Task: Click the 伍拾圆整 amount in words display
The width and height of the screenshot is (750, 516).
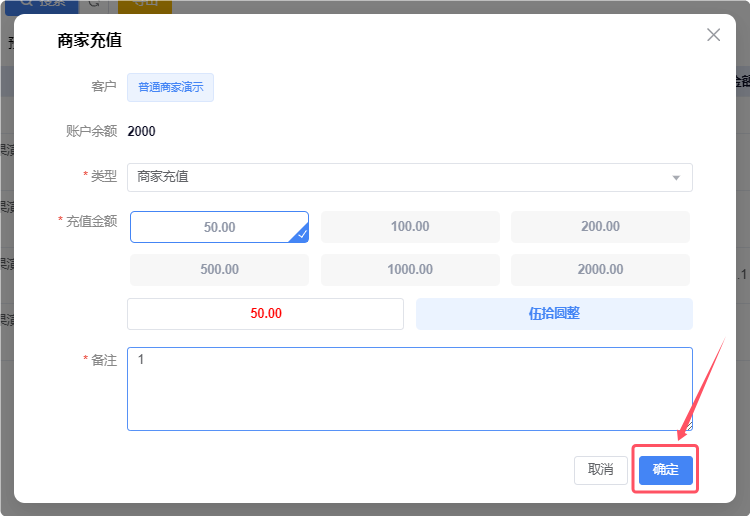Action: point(554,314)
